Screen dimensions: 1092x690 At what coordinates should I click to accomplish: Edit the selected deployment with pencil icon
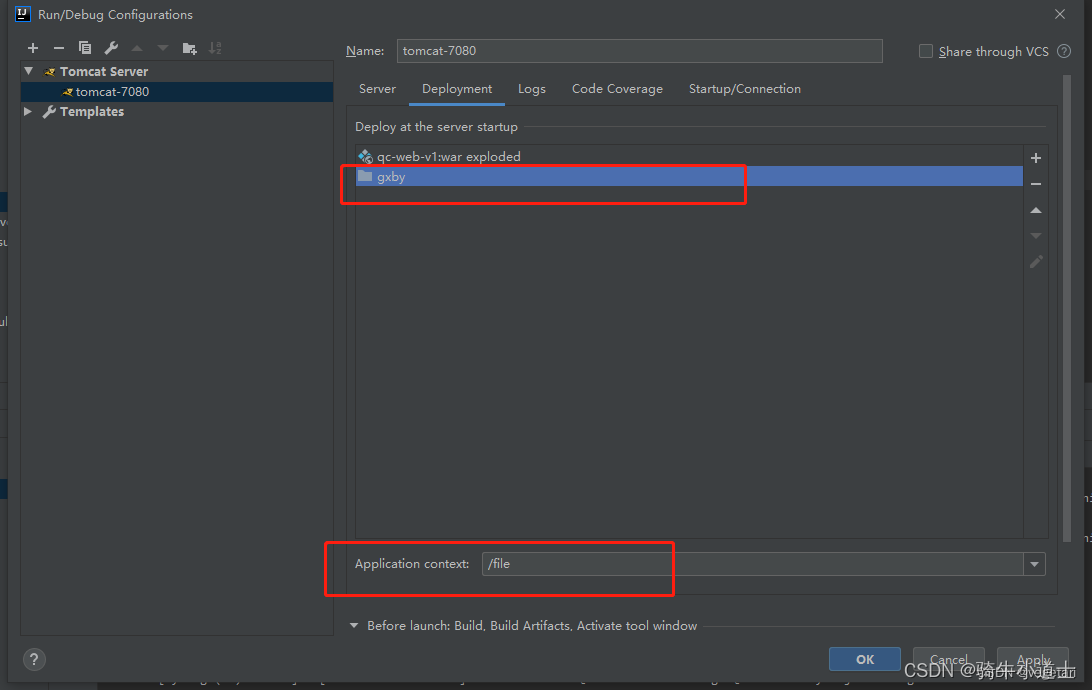1036,262
